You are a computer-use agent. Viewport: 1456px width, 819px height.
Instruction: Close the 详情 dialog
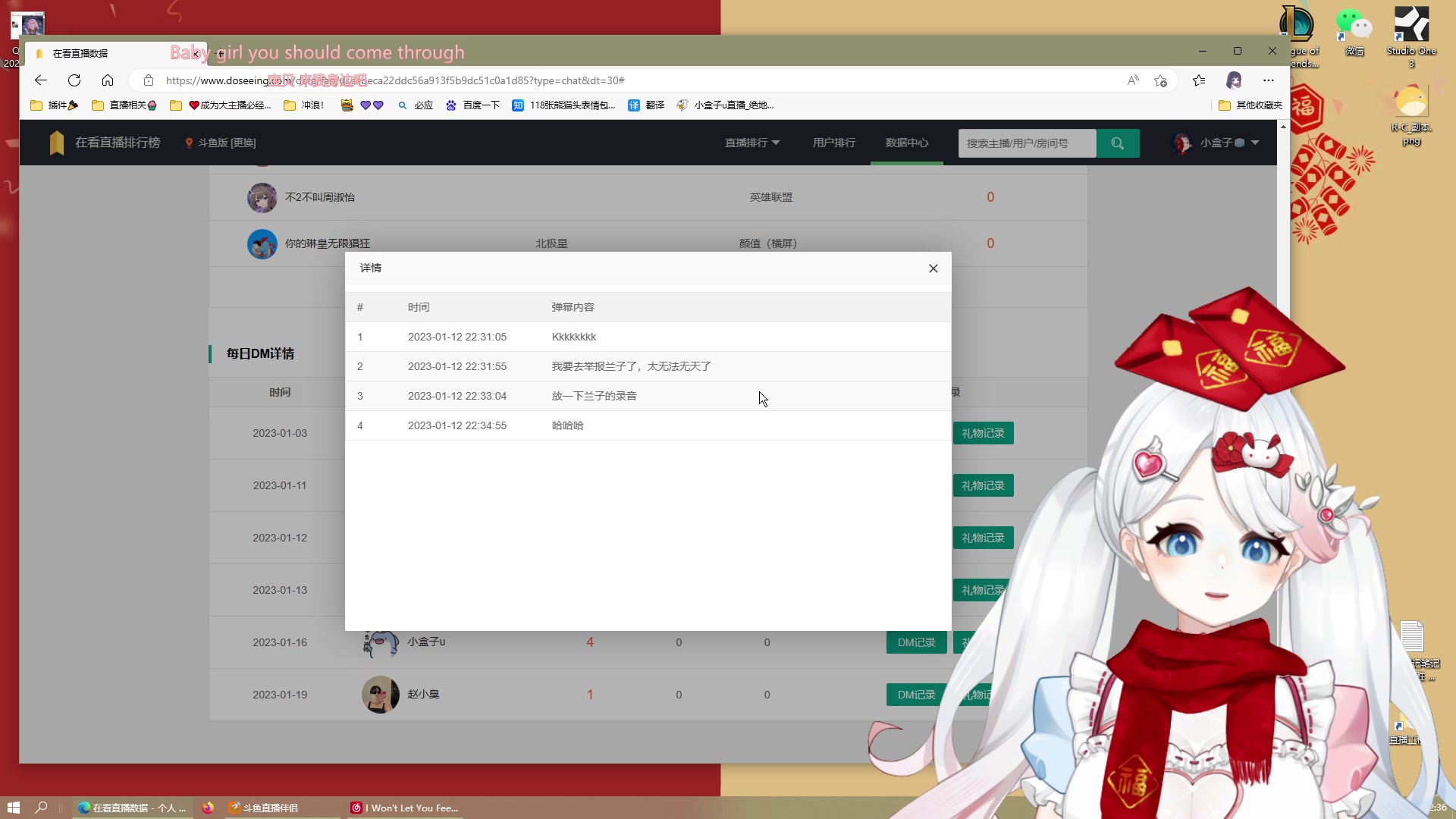click(933, 268)
